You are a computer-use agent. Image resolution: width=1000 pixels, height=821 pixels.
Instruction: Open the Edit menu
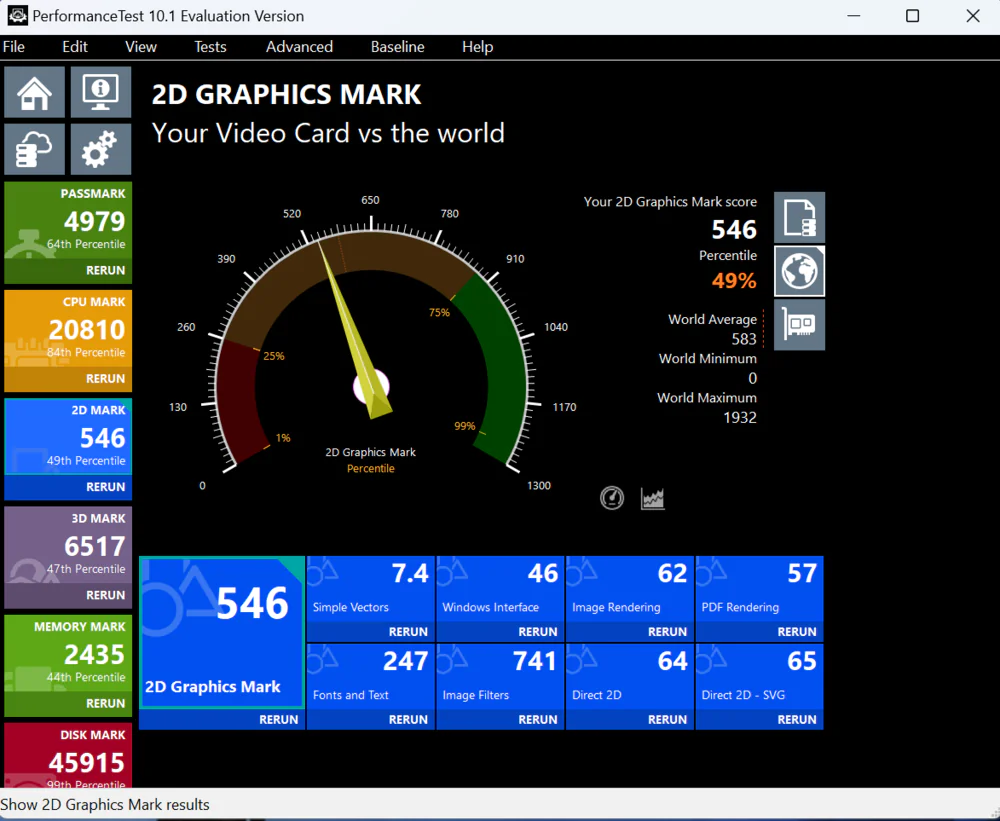(75, 47)
